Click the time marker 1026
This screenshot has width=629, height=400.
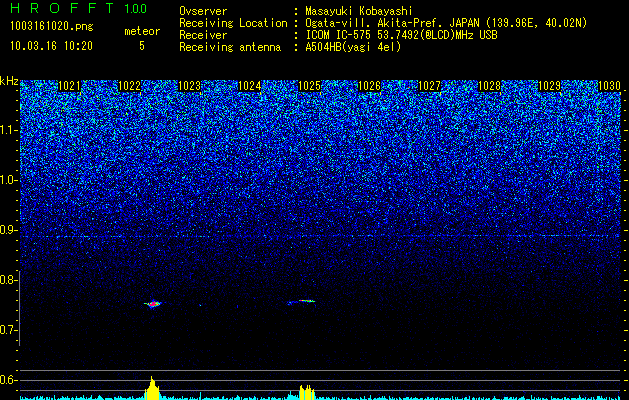[369, 86]
